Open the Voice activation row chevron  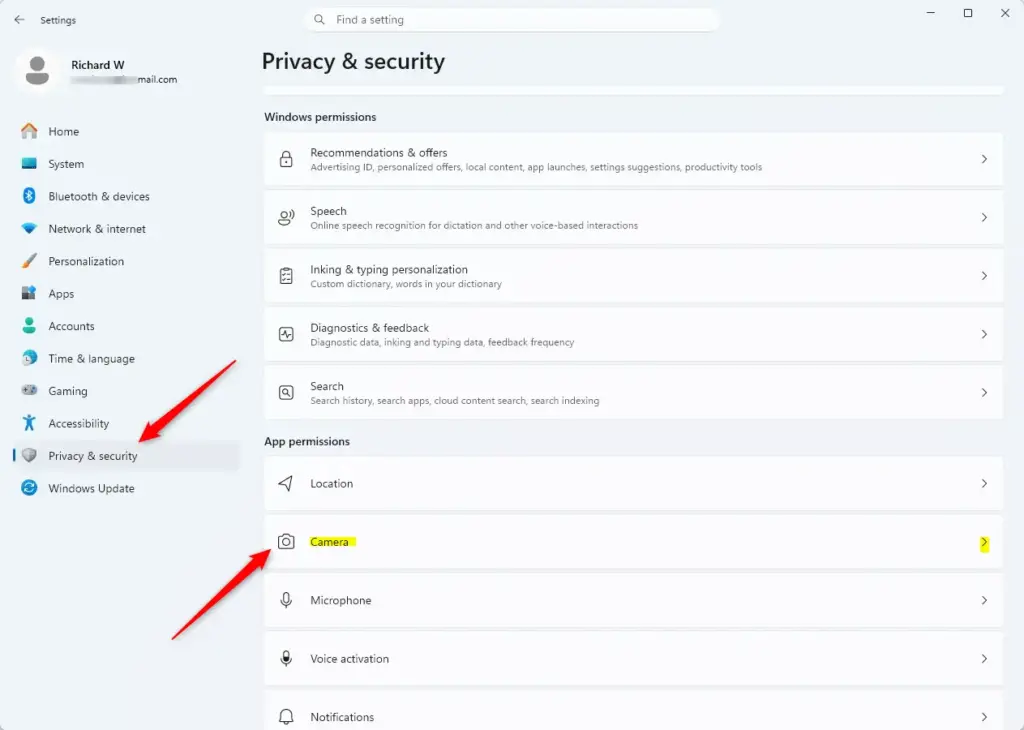coord(984,659)
